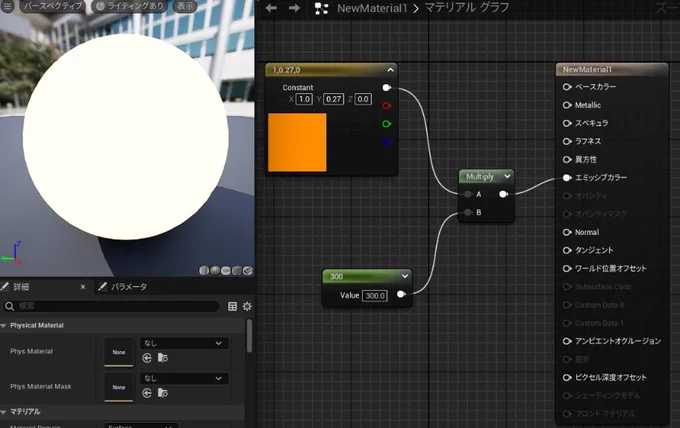Viewport: 680px width, 428px height.
Task: Click the Phys Material Mask None thumbnail
Action: pos(119,387)
